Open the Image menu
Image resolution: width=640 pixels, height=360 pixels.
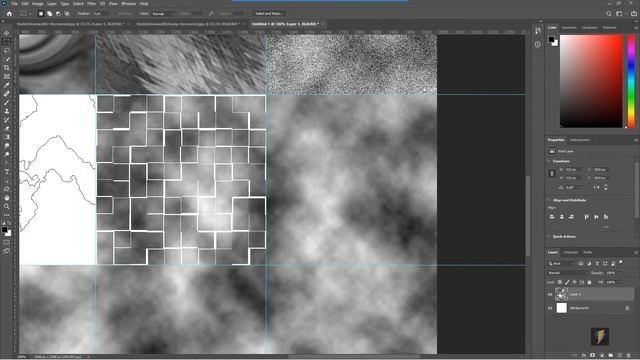coord(38,4)
